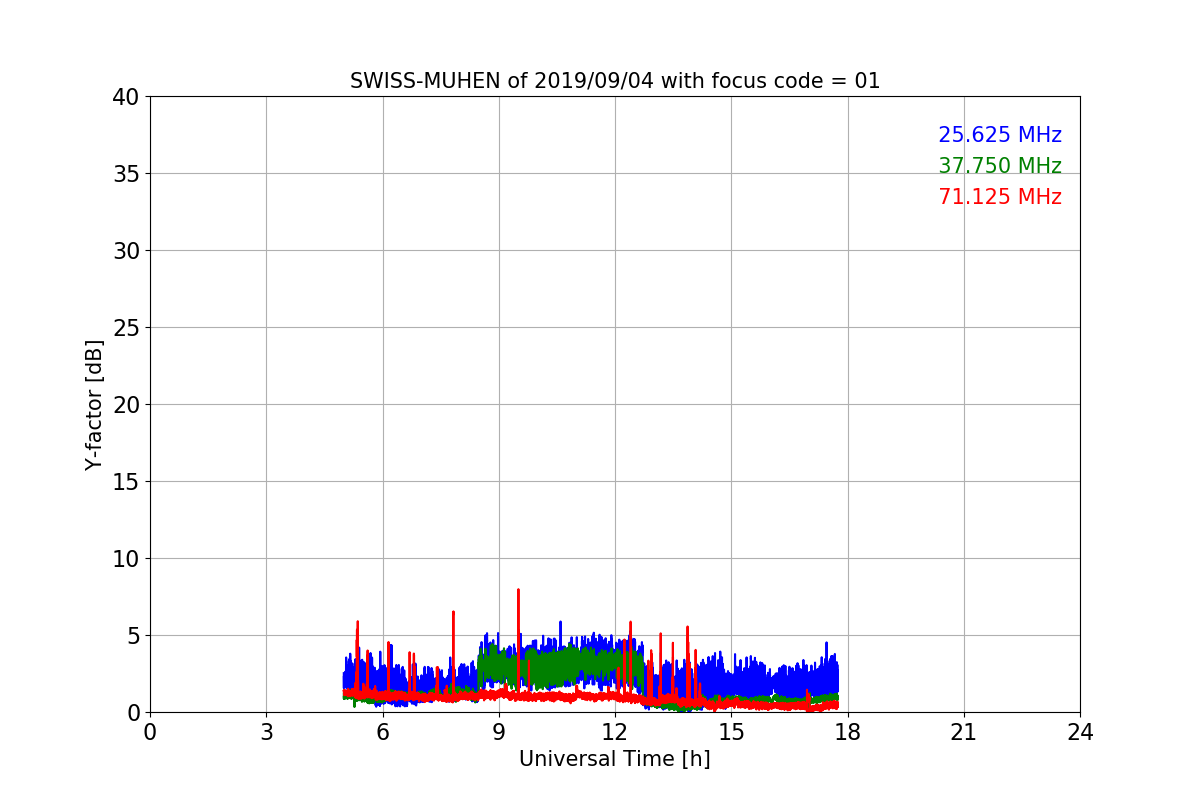
Task: Click the Y-factor [dB] axis label
Action: click(94, 404)
